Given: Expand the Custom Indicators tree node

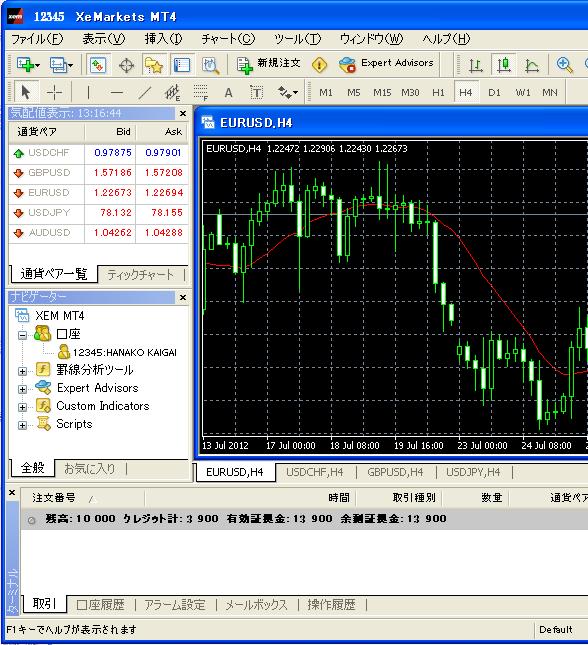Looking at the screenshot, I should (x=23, y=407).
